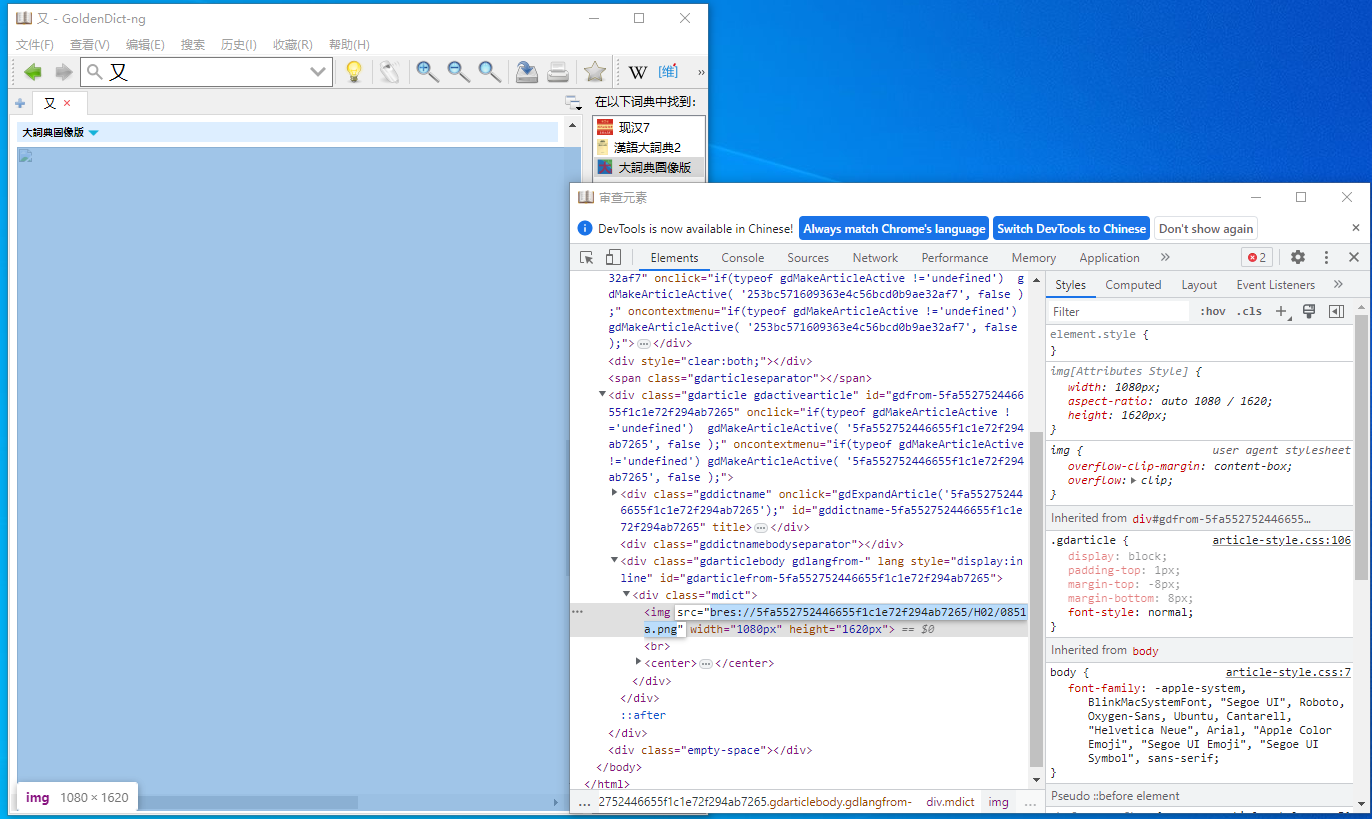Switch to the Sources tab in DevTools
This screenshot has width=1372, height=819.
[808, 258]
